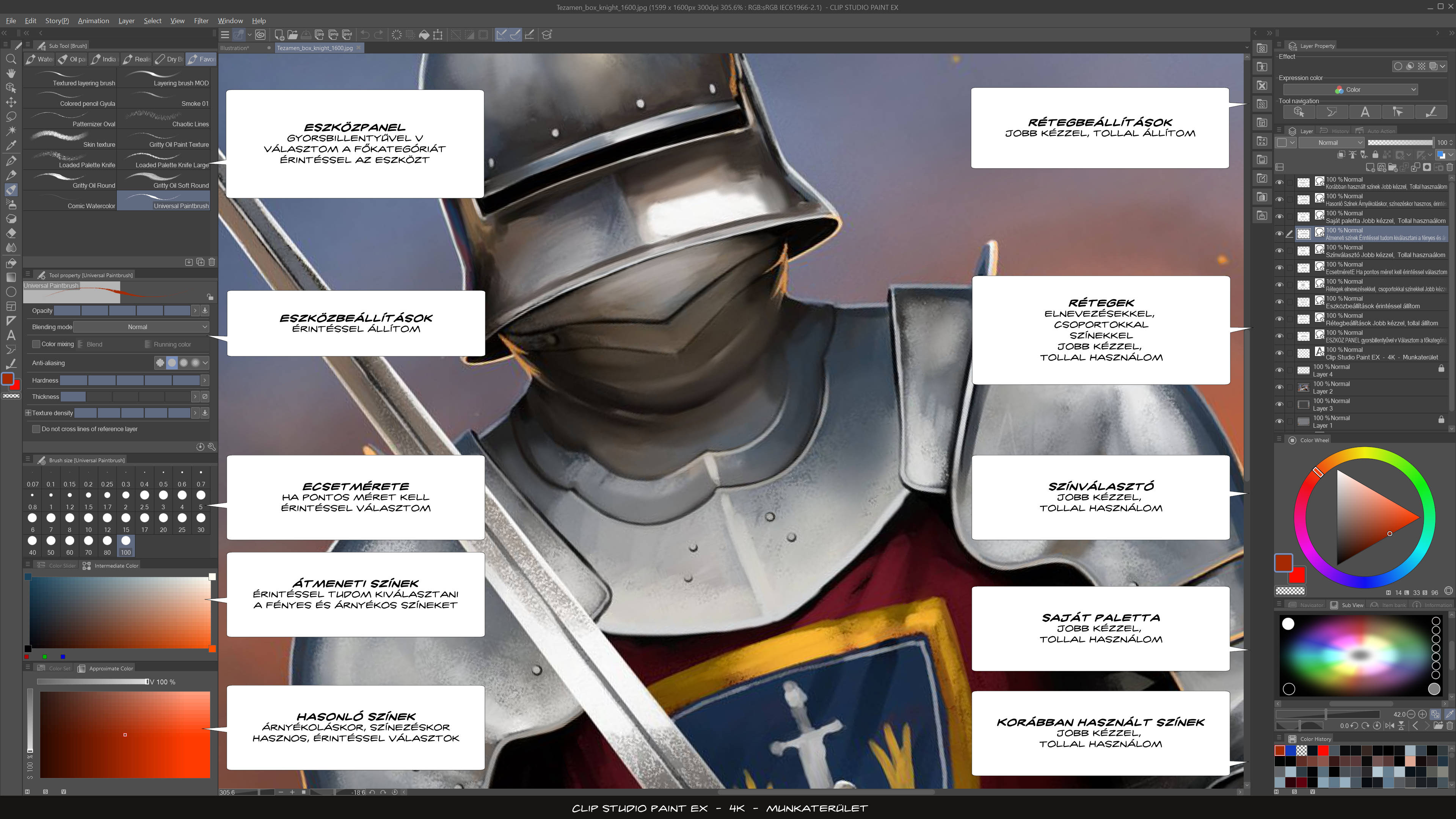Screen dimensions: 1456x819
Task: Expand Anti-aliasing options arrow
Action: (x=205, y=363)
